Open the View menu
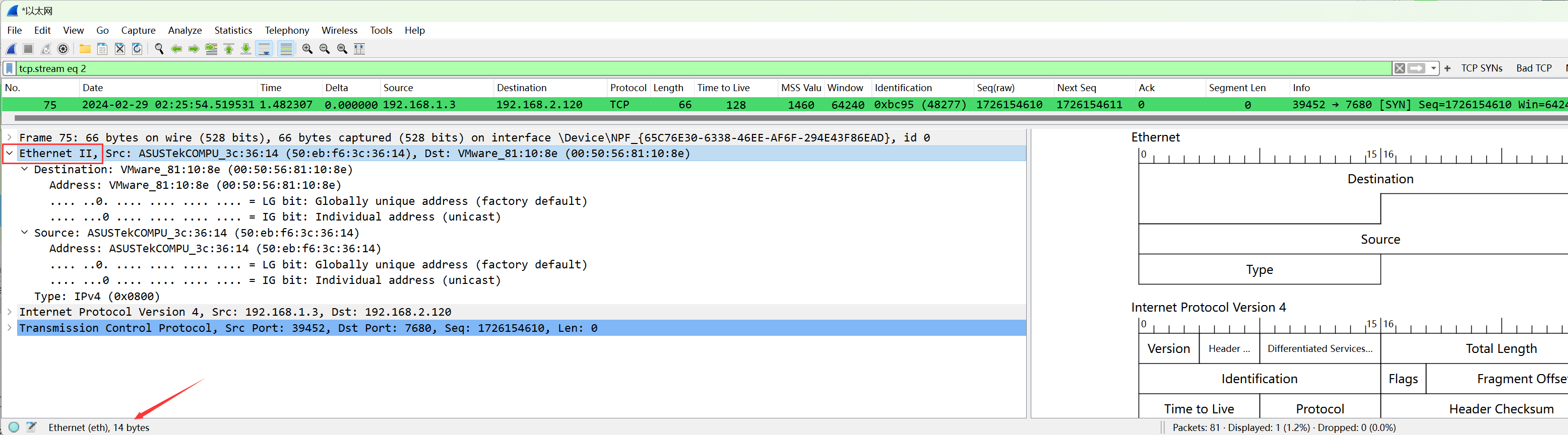Image resolution: width=1568 pixels, height=435 pixels. pyautogui.click(x=73, y=30)
